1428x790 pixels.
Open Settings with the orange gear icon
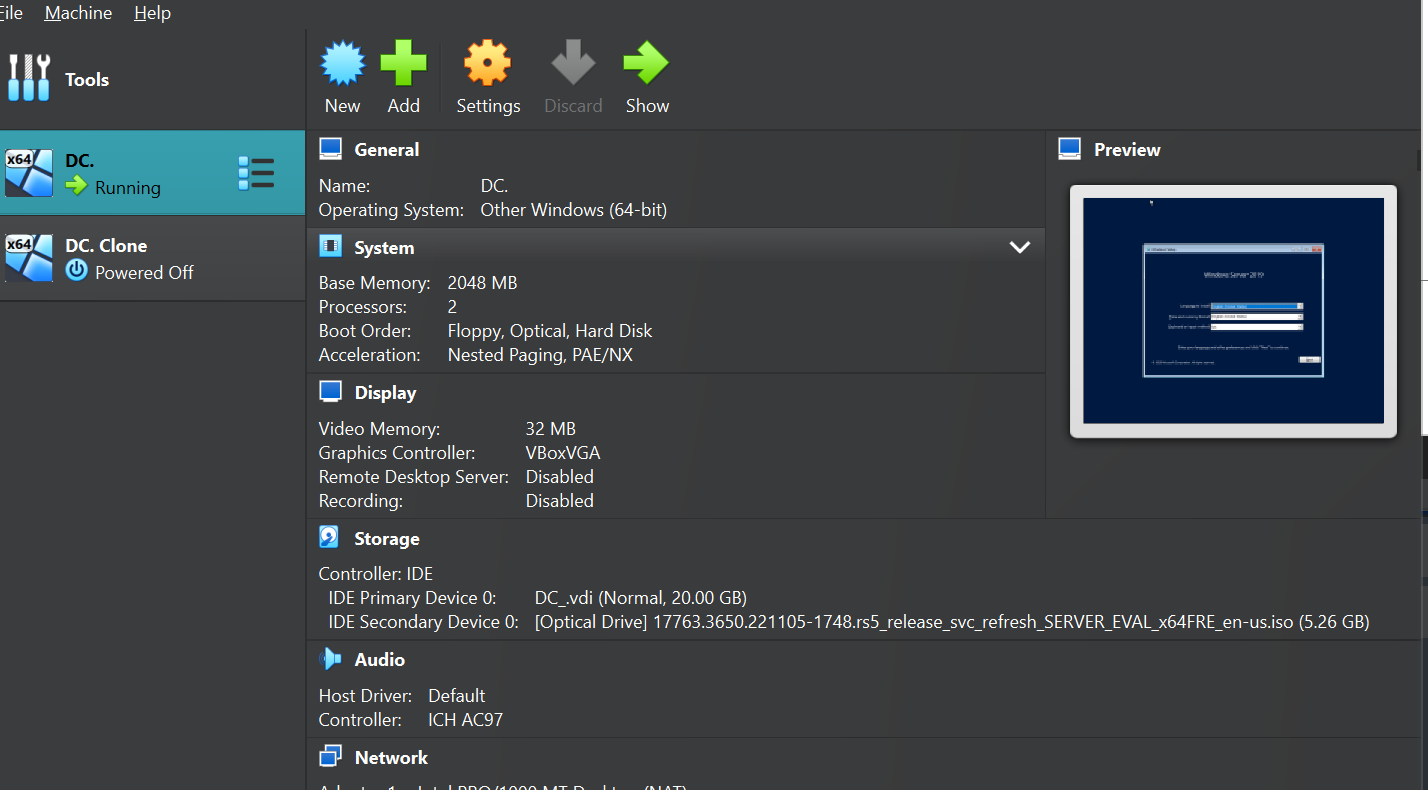(488, 63)
